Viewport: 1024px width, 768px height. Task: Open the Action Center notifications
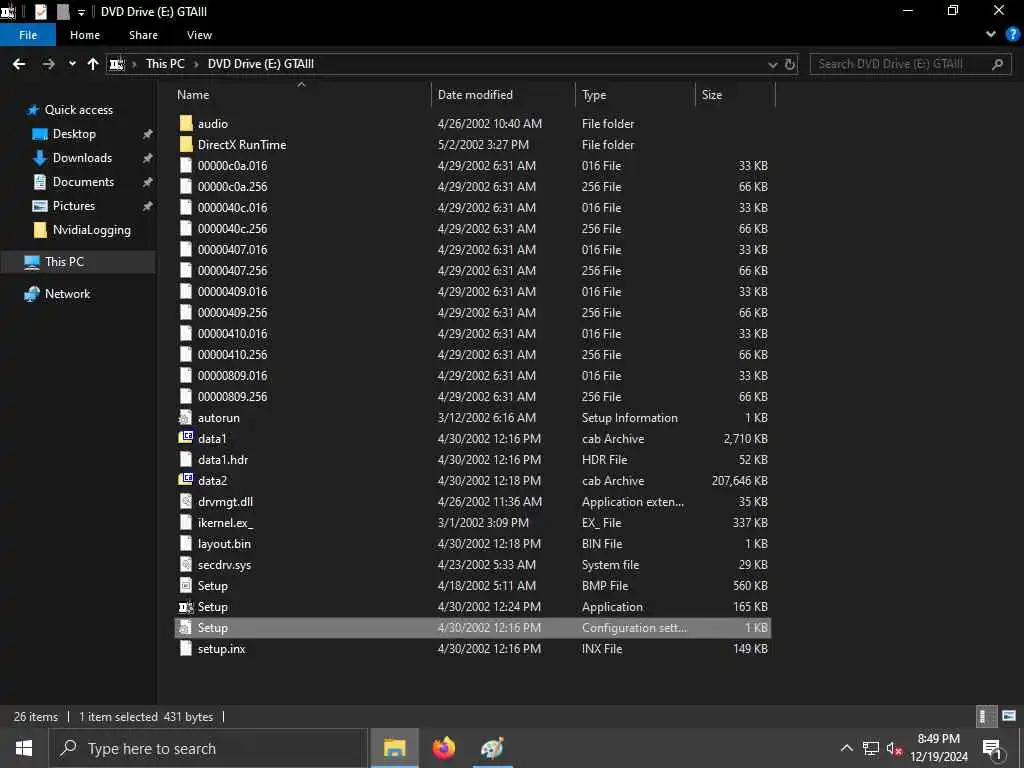(993, 748)
